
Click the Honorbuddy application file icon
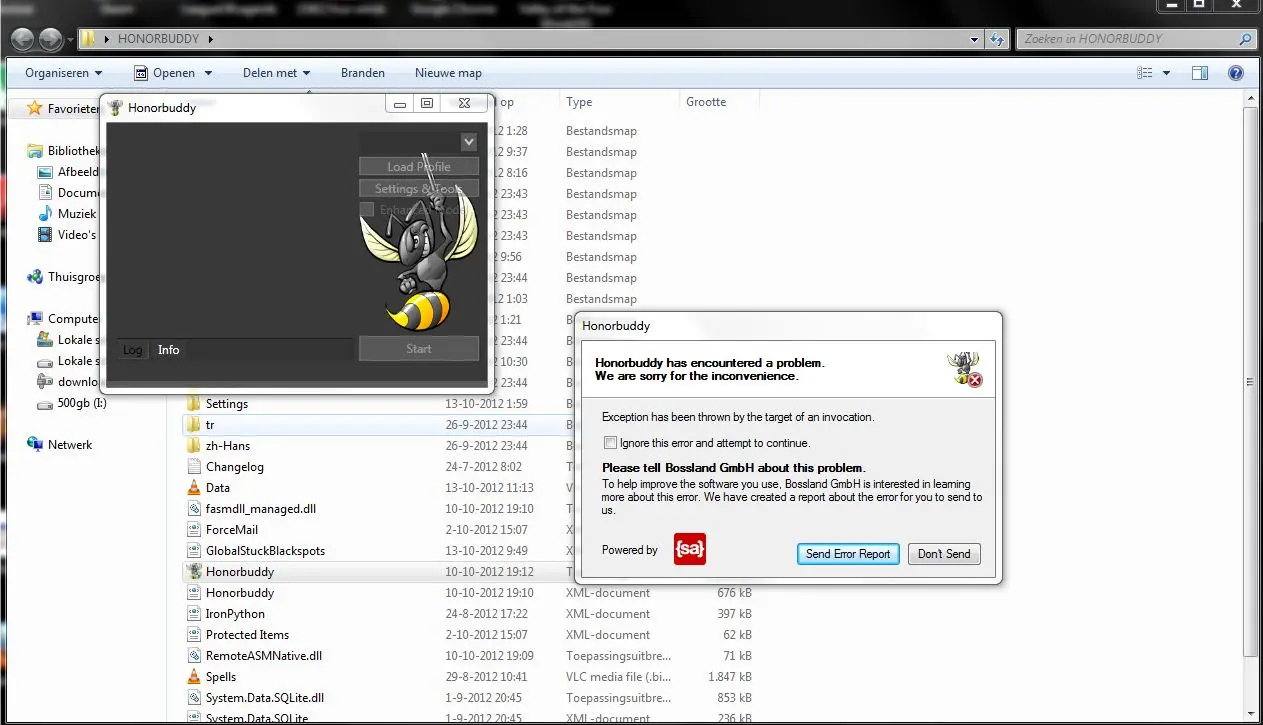[x=194, y=572]
